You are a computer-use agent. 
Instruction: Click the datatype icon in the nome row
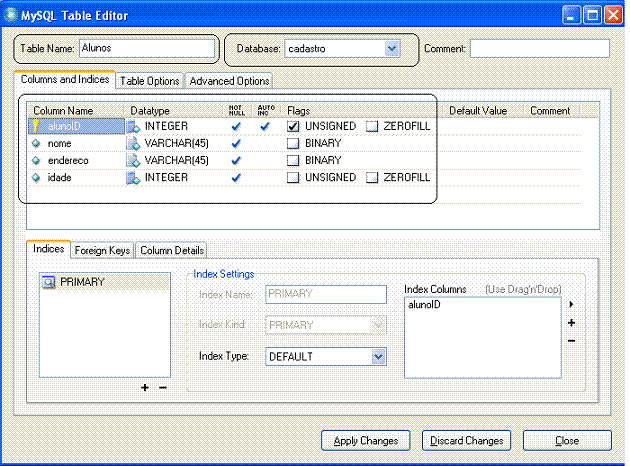(x=133, y=143)
